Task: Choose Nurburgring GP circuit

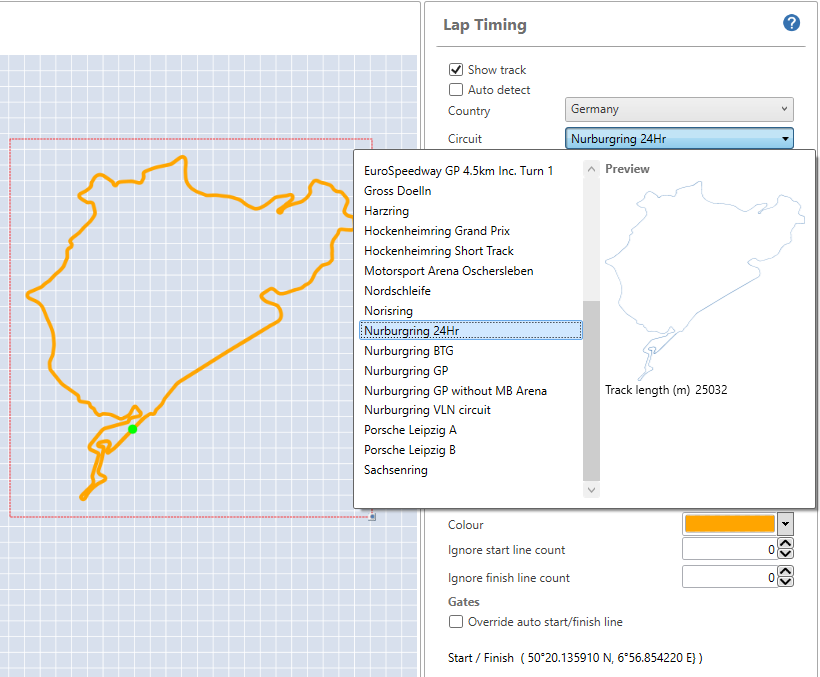Action: coord(406,371)
